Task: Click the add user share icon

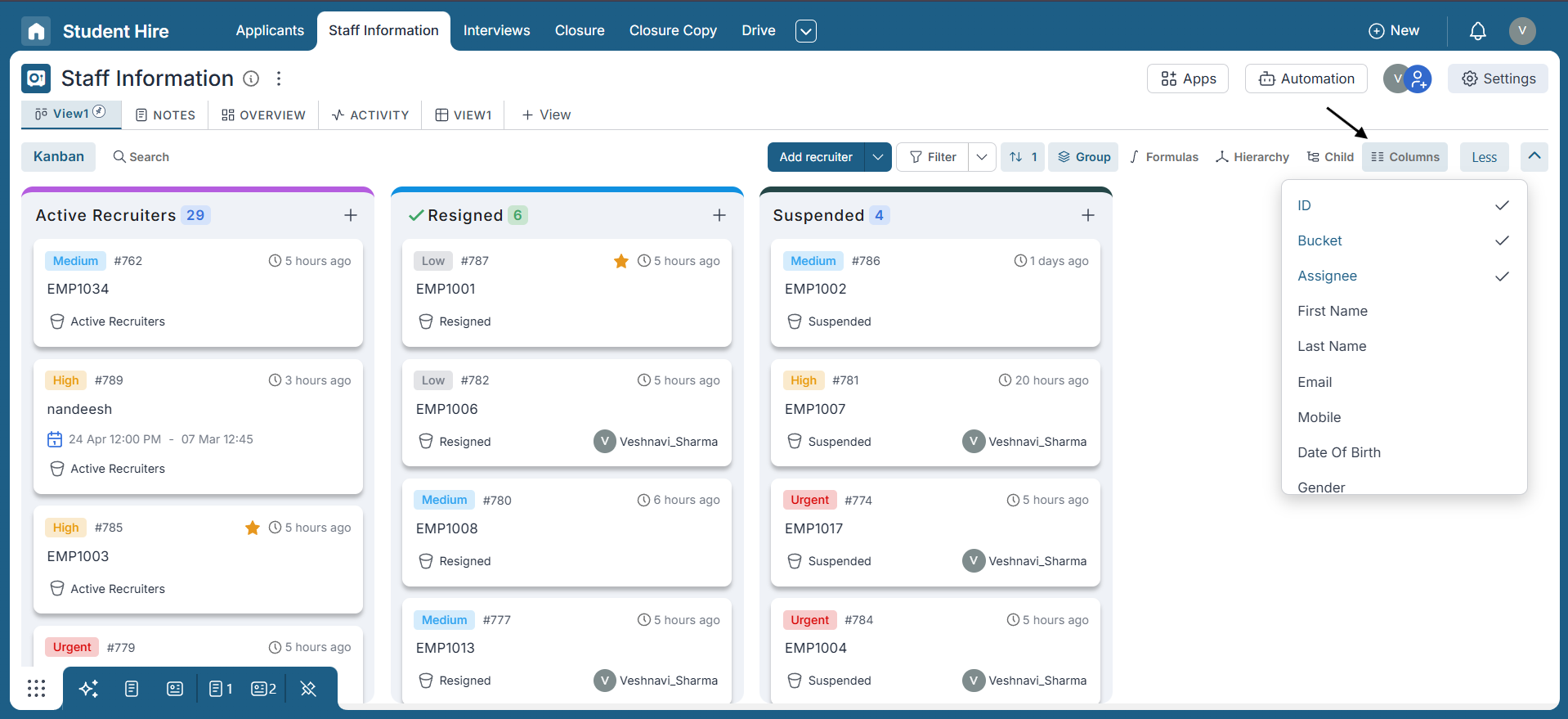Action: click(x=1419, y=79)
